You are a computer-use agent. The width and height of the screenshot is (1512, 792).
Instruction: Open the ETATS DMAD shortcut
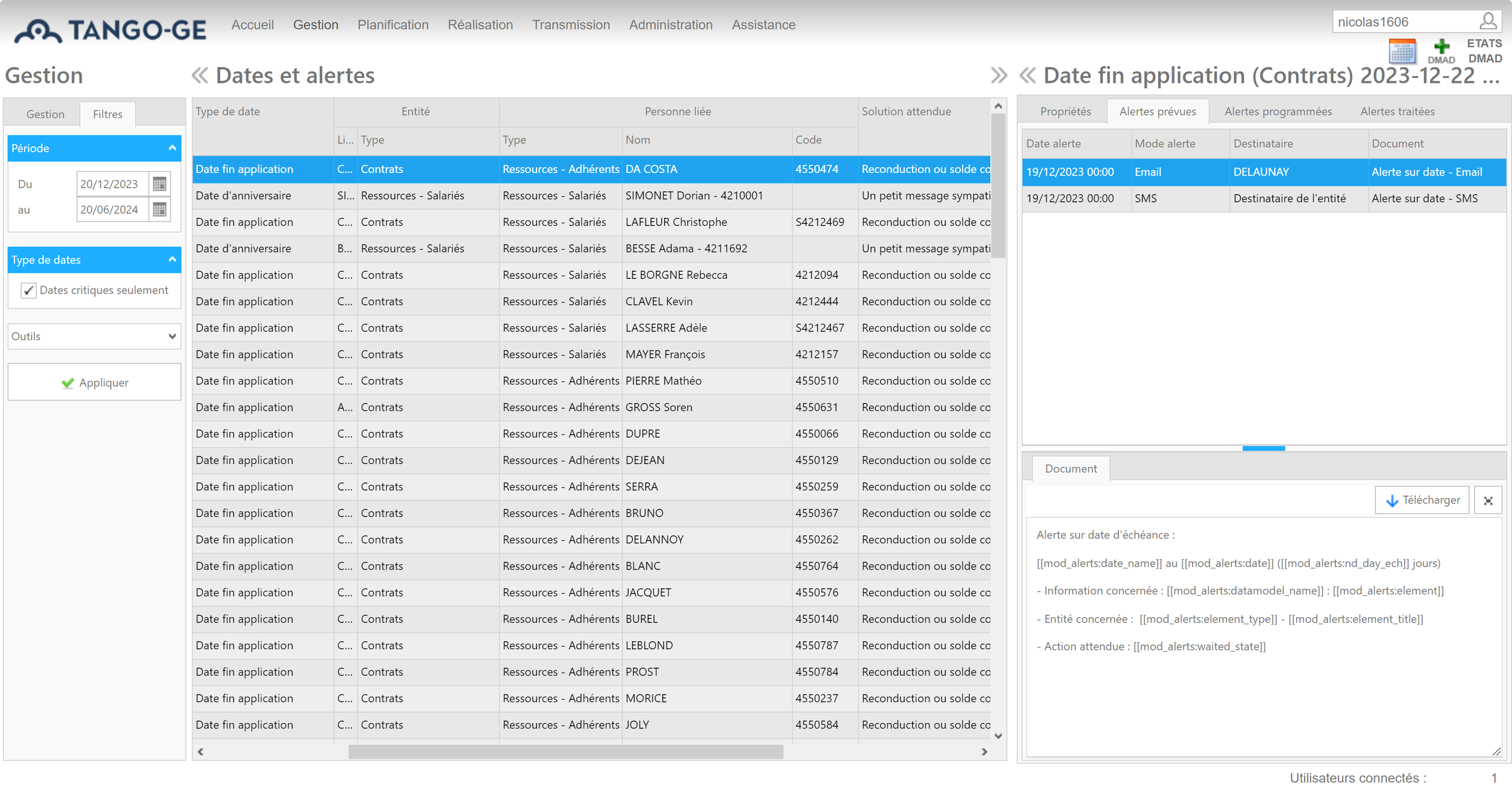pos(1485,51)
